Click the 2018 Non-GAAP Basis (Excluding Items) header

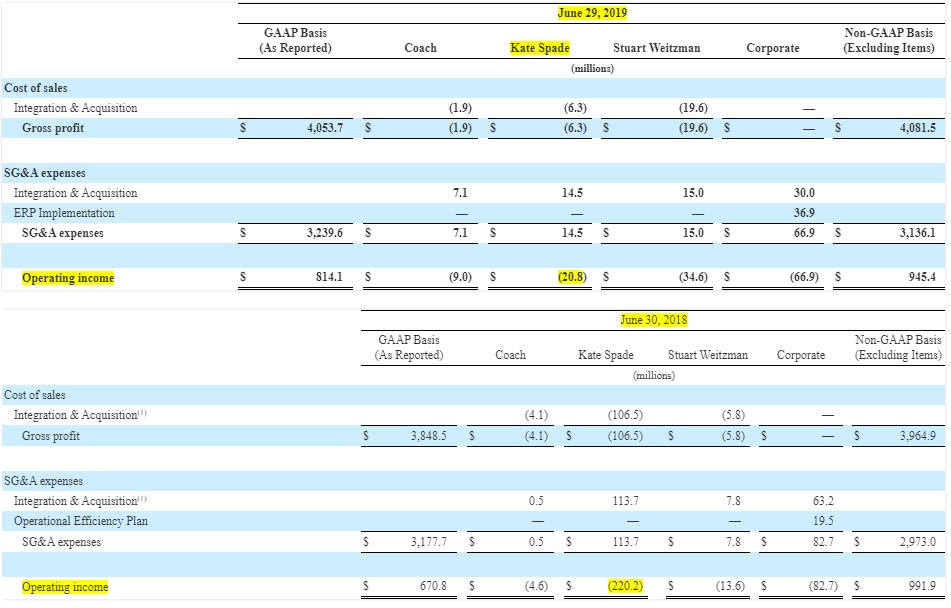(898, 348)
